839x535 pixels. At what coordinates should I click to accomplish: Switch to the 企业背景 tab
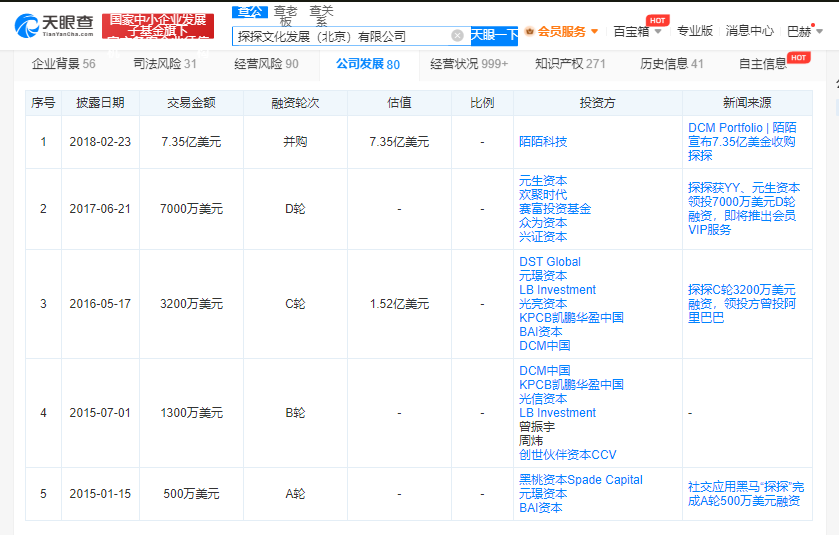[x=63, y=64]
